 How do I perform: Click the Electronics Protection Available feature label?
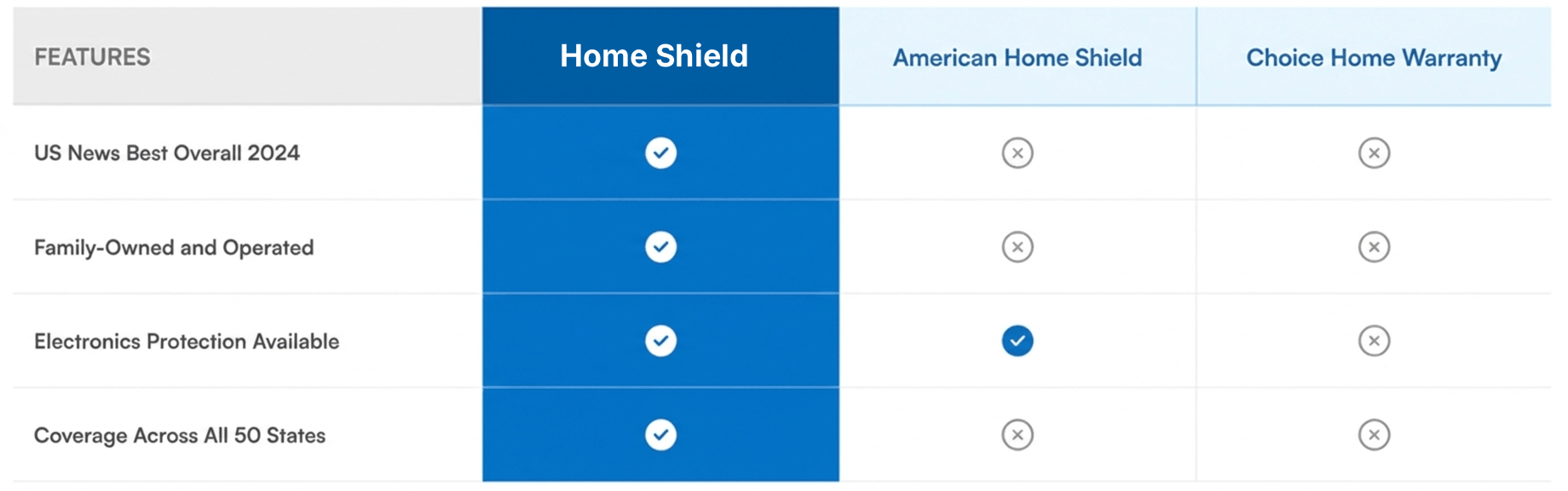(187, 342)
